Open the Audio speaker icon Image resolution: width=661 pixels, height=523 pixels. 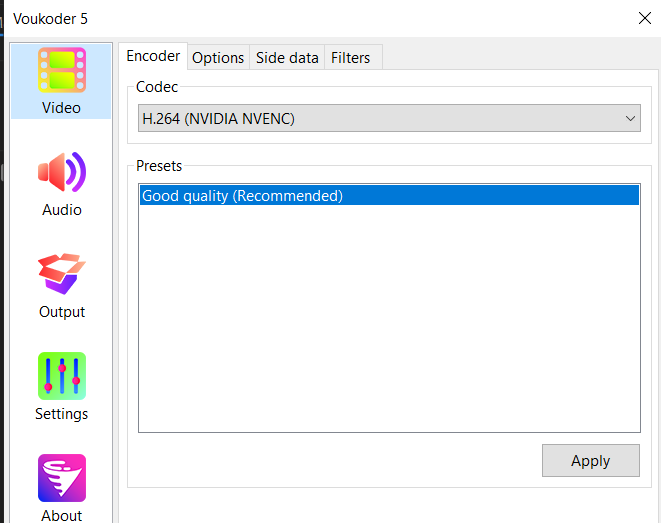(x=62, y=173)
